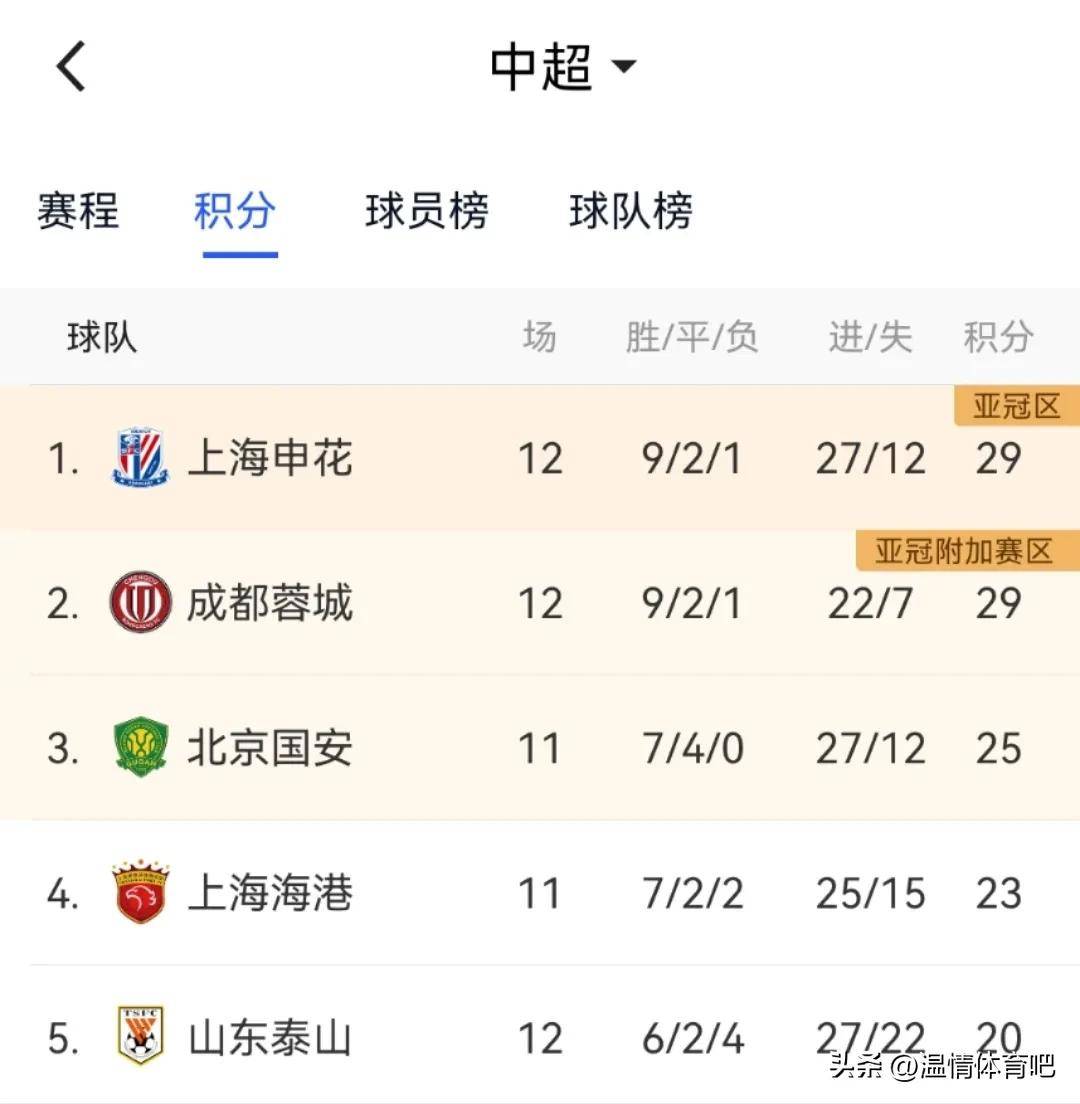Click the 胜/平/负 column header
Viewport: 1080px width, 1104px height.
tap(691, 337)
